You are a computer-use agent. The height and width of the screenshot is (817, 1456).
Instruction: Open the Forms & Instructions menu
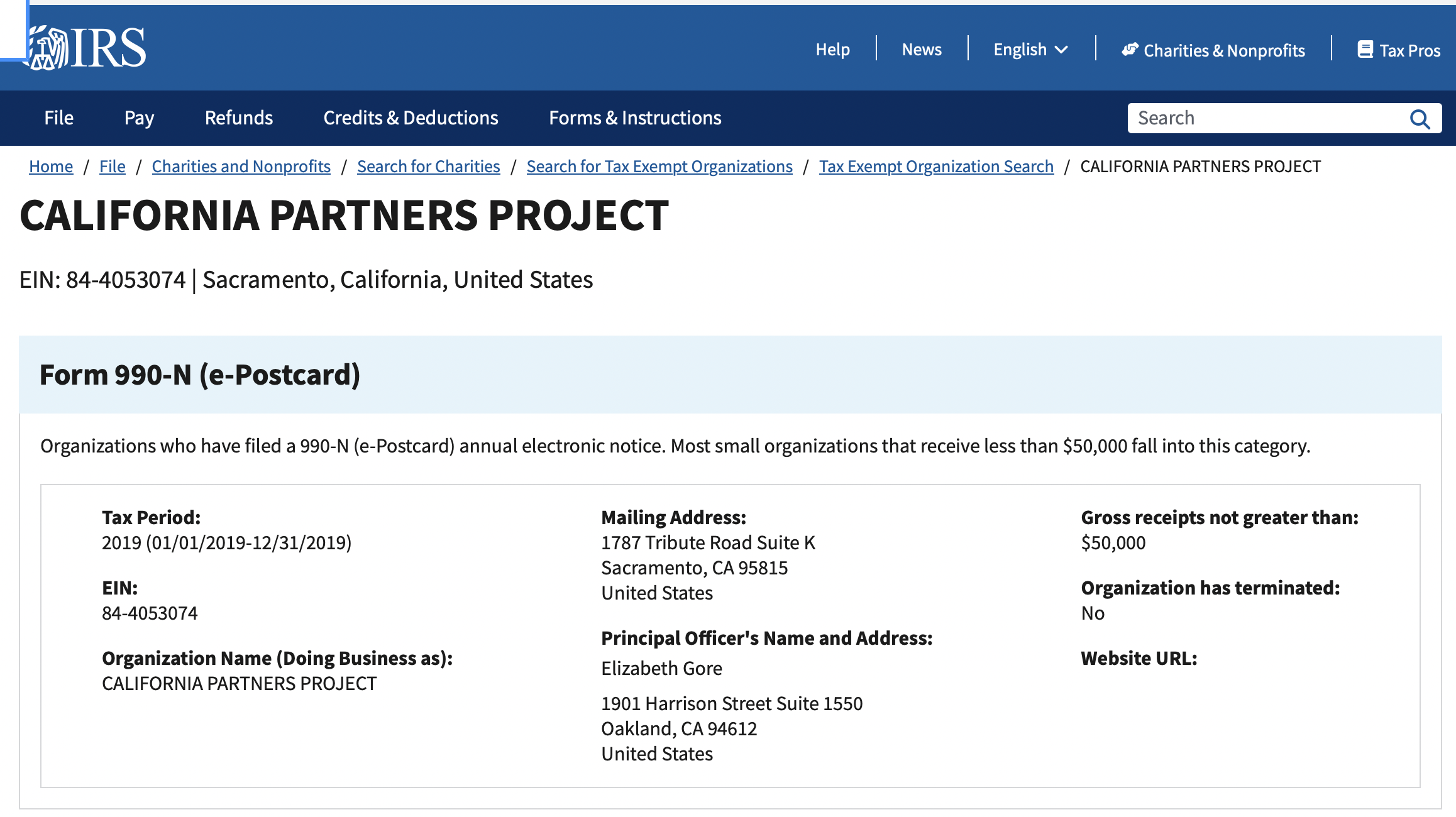[x=635, y=118]
